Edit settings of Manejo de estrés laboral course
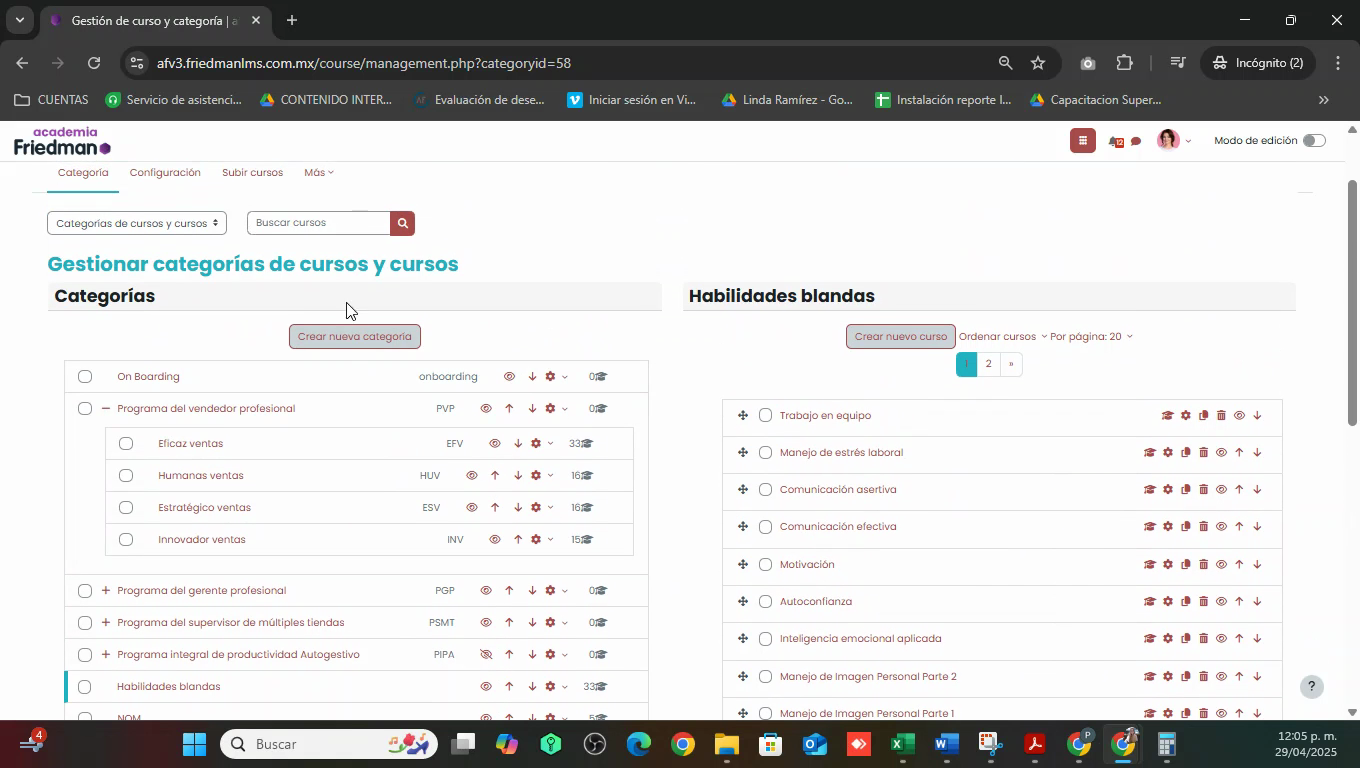This screenshot has width=1360, height=768. (1167, 452)
